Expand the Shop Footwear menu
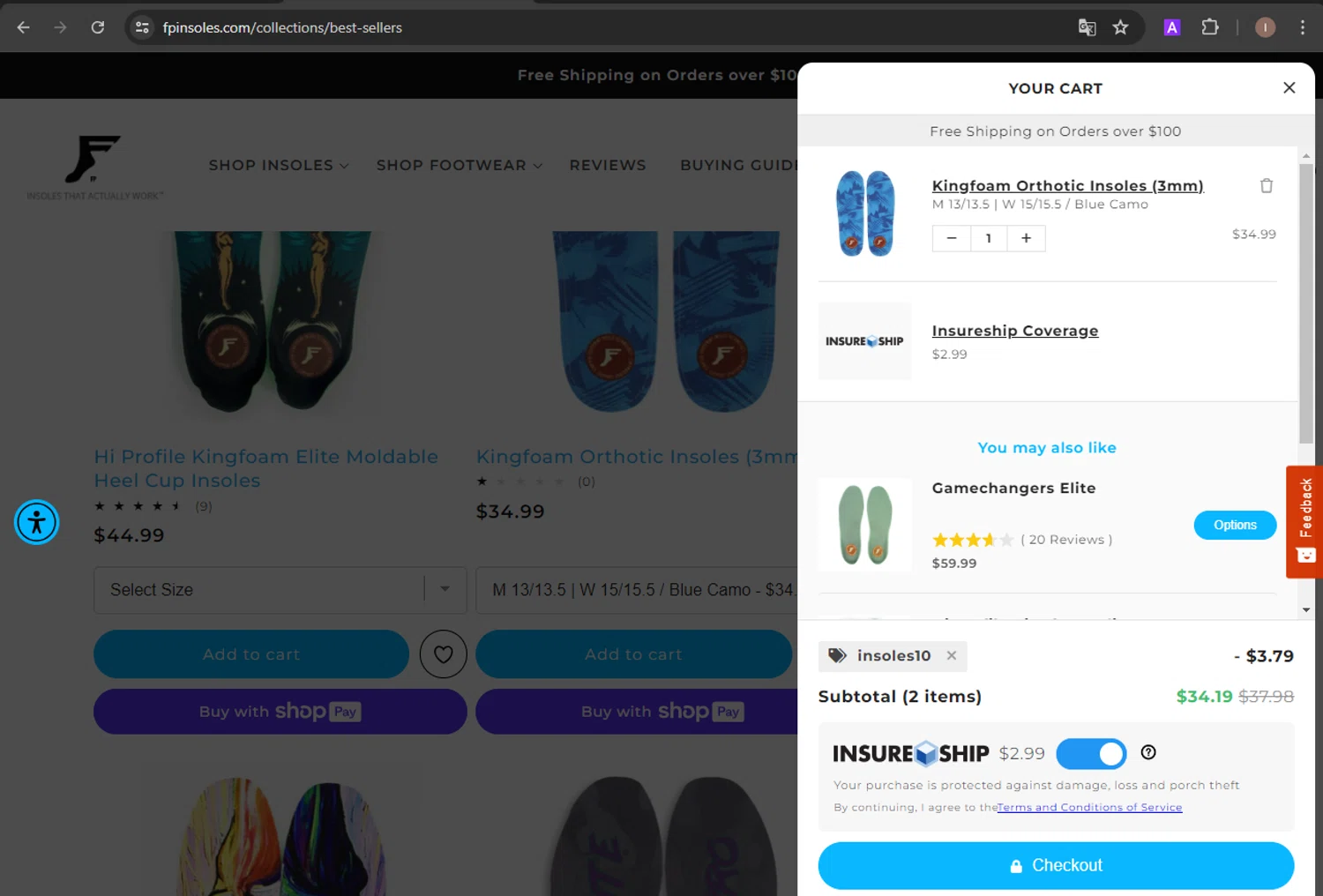Screen dimensions: 1323x896 (459, 165)
